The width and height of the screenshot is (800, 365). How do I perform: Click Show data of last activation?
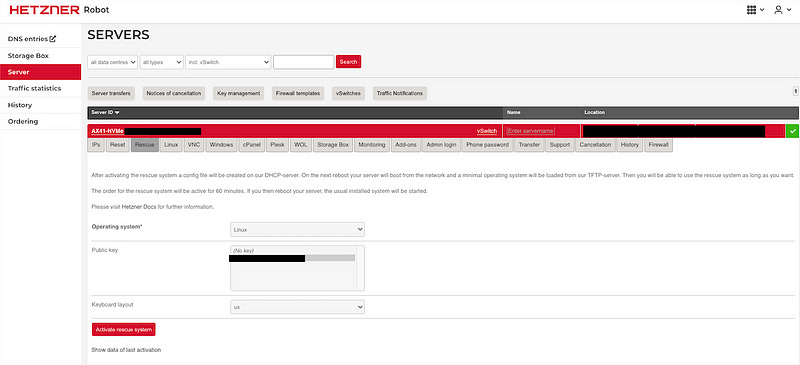[x=126, y=350]
